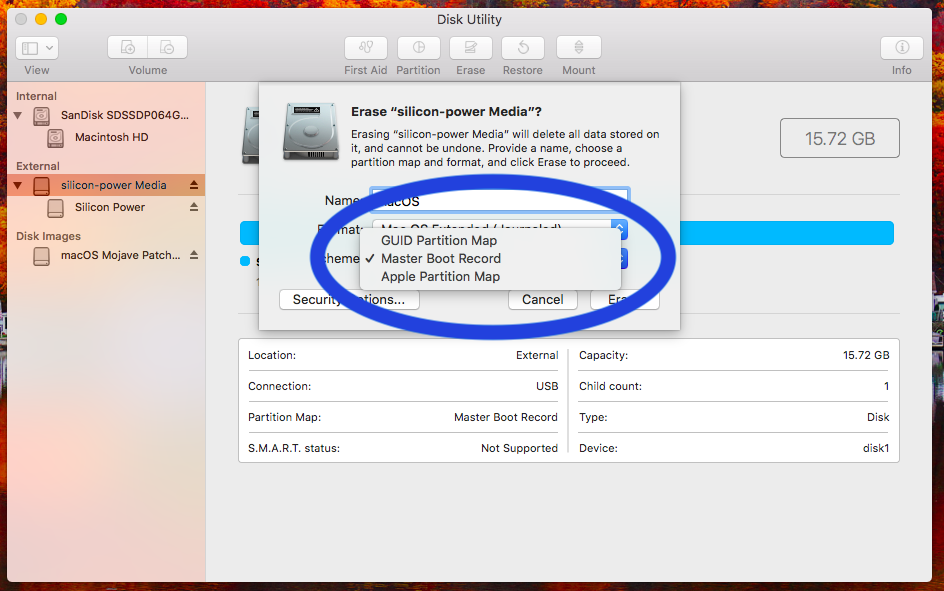This screenshot has height=591, width=944.
Task: Select Macintosh HD volume in sidebar
Action: tap(111, 137)
